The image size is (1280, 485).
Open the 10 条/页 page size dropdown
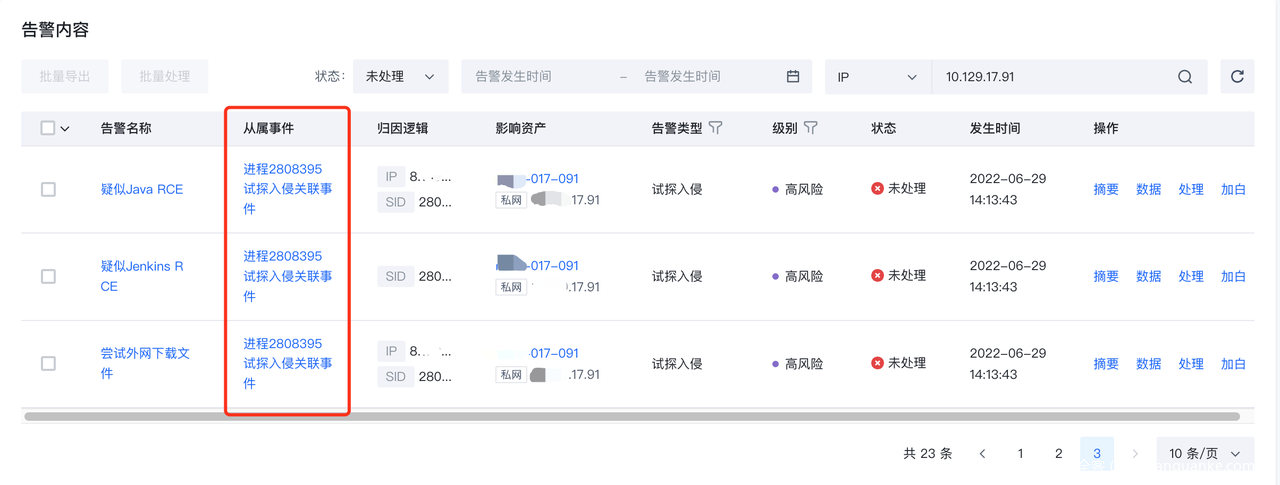pos(1204,453)
